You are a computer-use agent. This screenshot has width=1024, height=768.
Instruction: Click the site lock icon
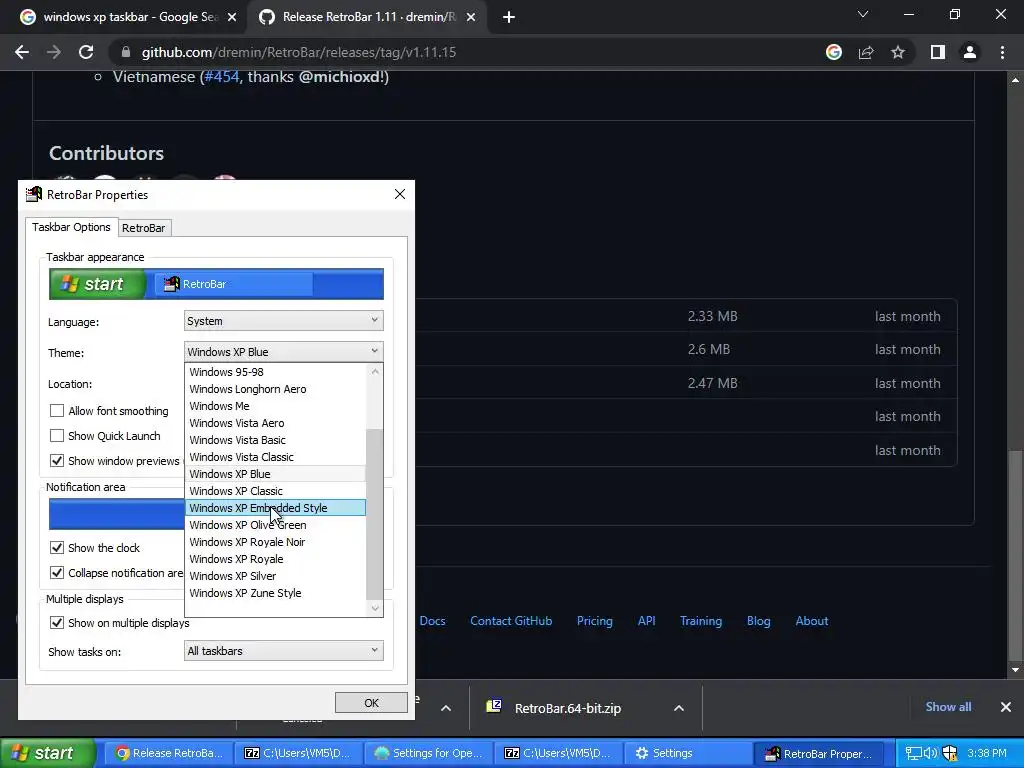pyautogui.click(x=126, y=52)
